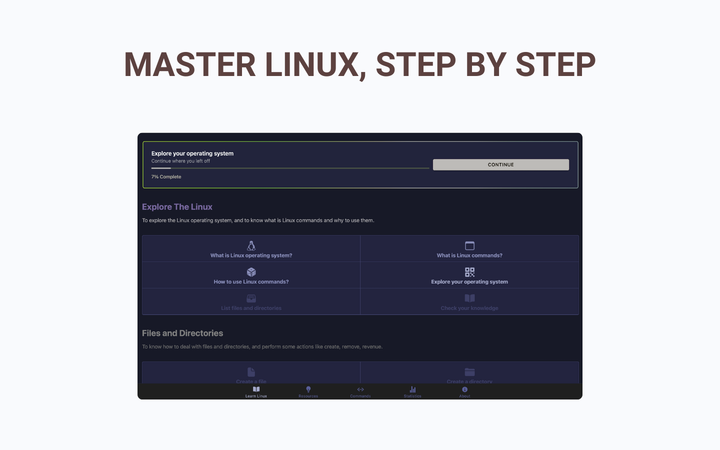Image resolution: width=720 pixels, height=450 pixels.
Task: Click the grid icon above Explore your operating system
Action: [469, 272]
